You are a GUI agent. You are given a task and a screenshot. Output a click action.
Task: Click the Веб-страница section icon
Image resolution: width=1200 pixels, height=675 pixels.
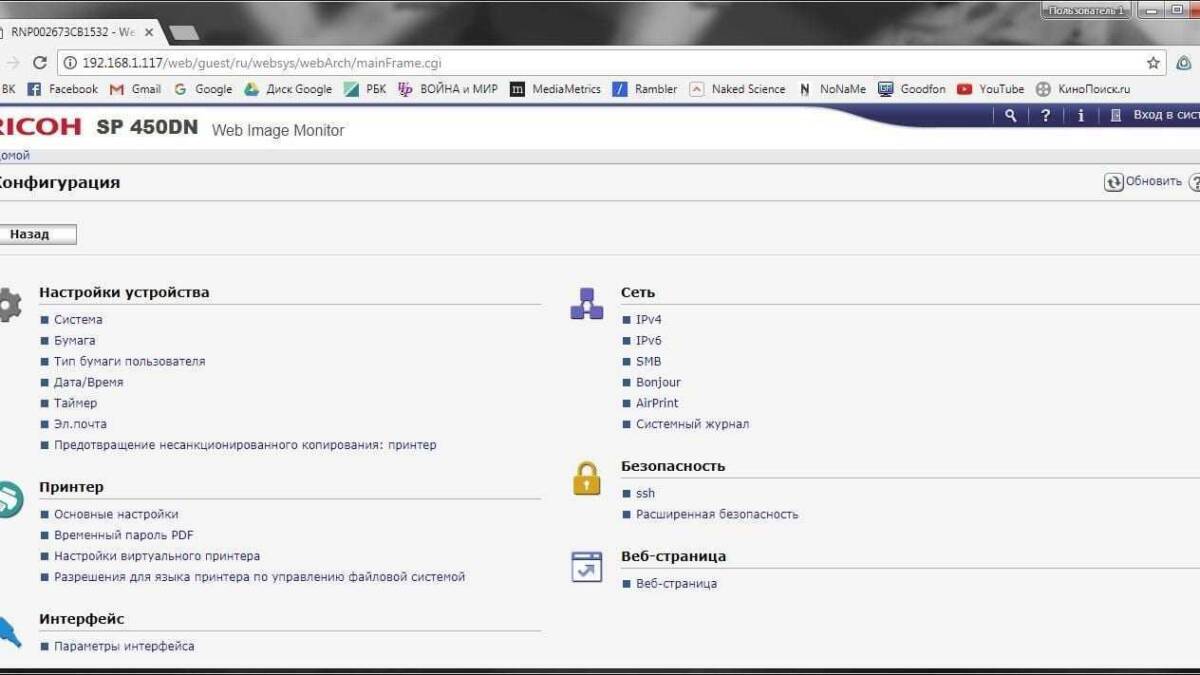click(586, 566)
